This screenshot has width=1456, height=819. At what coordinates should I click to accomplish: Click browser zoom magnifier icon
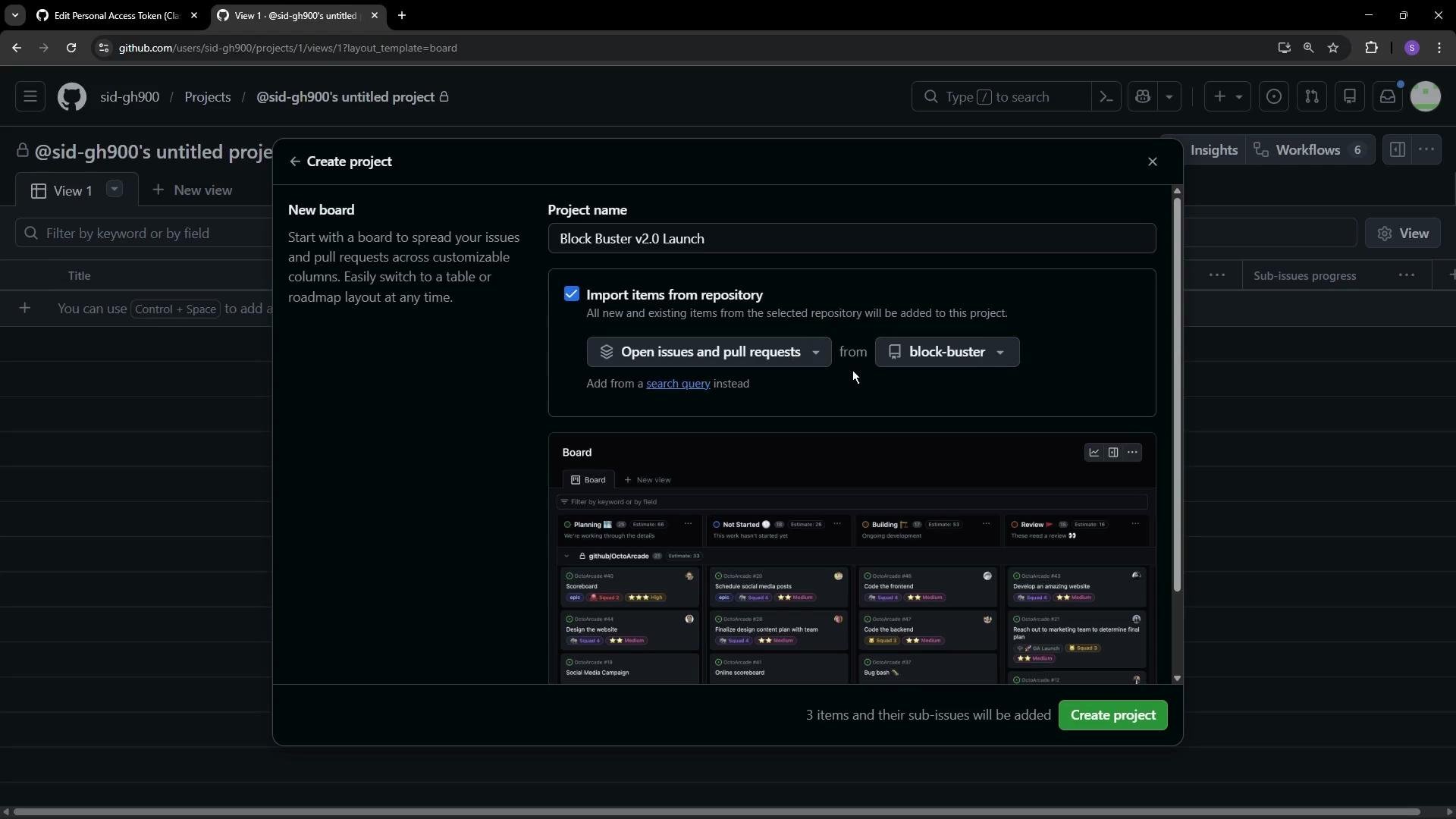(1308, 48)
